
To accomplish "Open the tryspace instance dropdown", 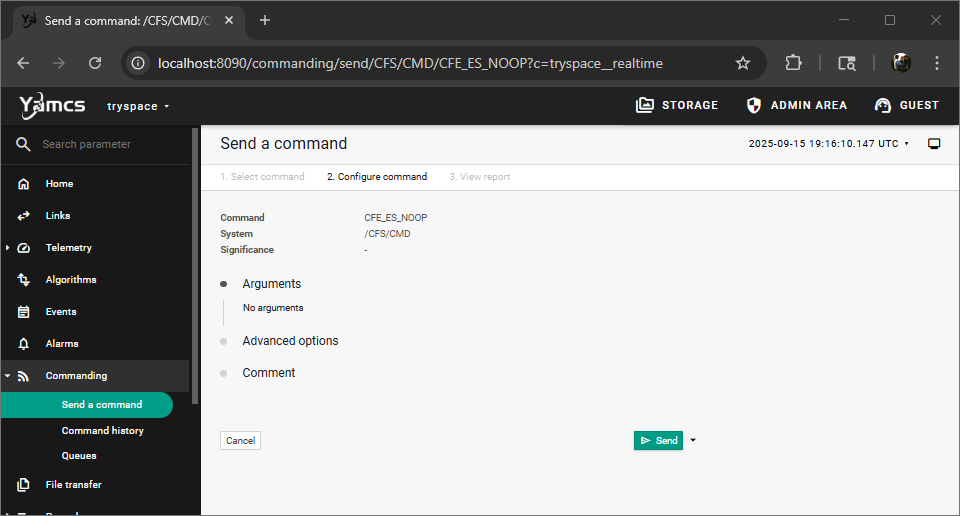I will tap(138, 106).
